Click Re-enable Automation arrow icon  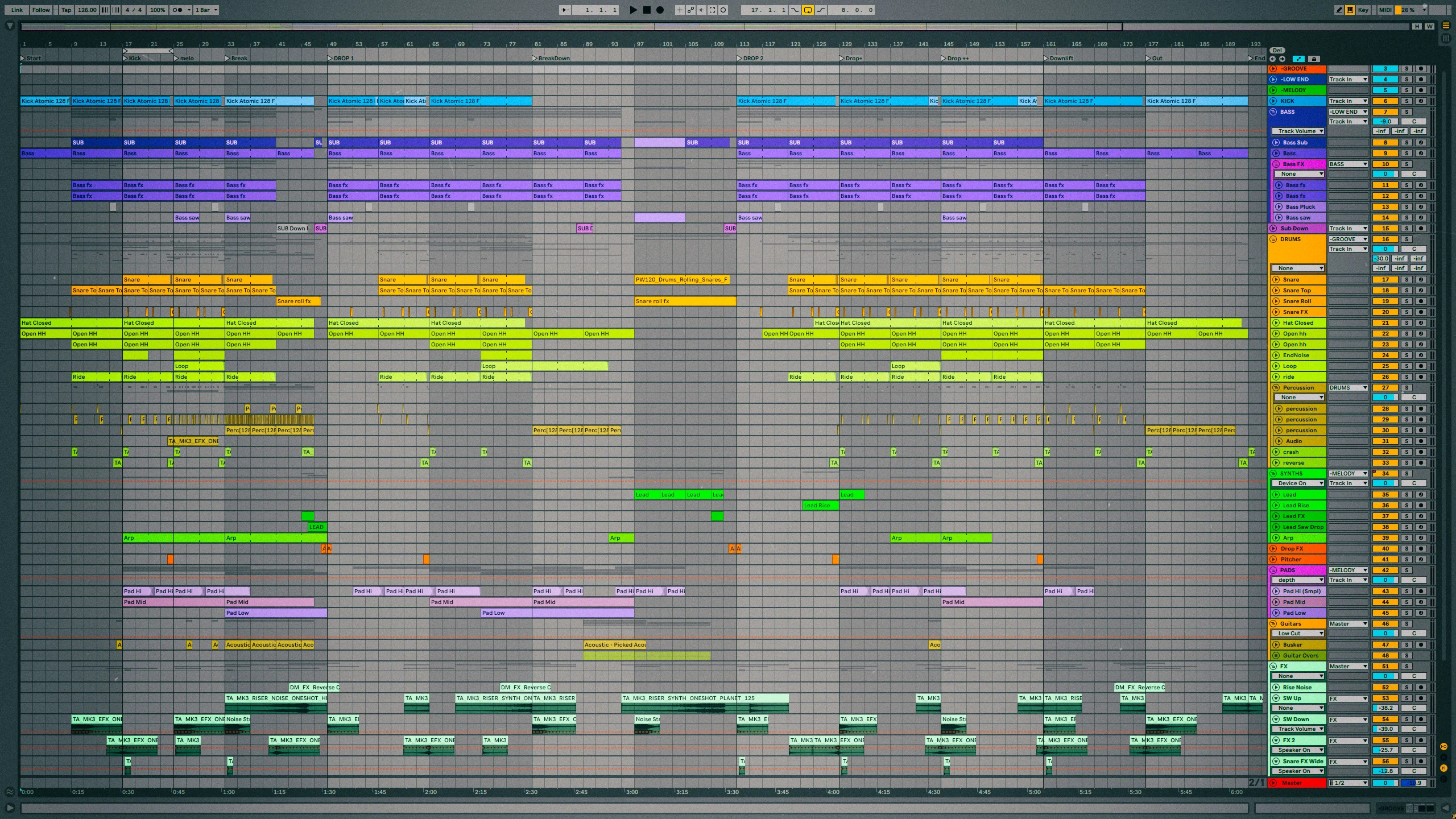click(x=701, y=10)
